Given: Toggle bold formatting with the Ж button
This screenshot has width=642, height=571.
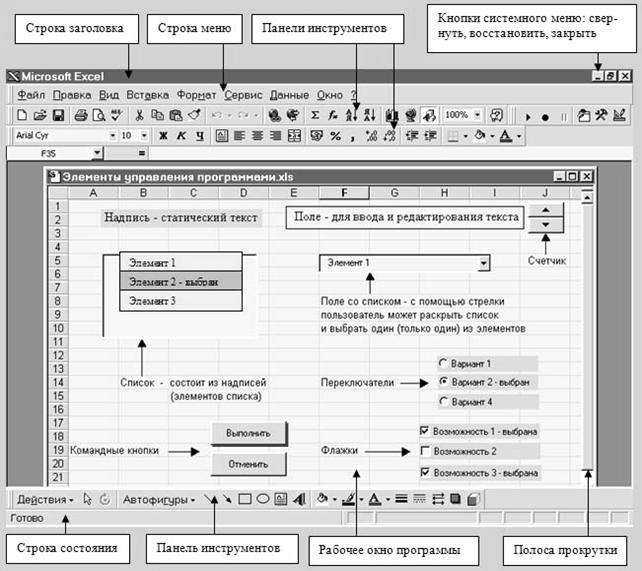Looking at the screenshot, I should click(x=163, y=135).
